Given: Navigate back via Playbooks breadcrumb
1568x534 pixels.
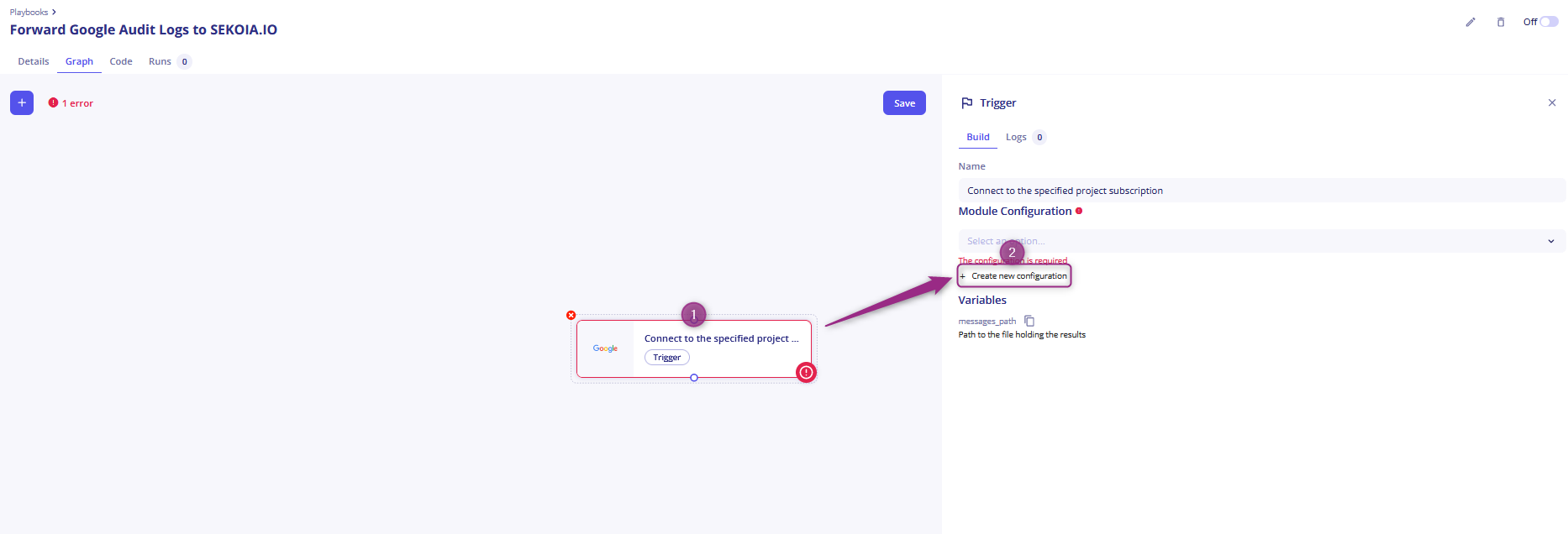Looking at the screenshot, I should coord(29,12).
